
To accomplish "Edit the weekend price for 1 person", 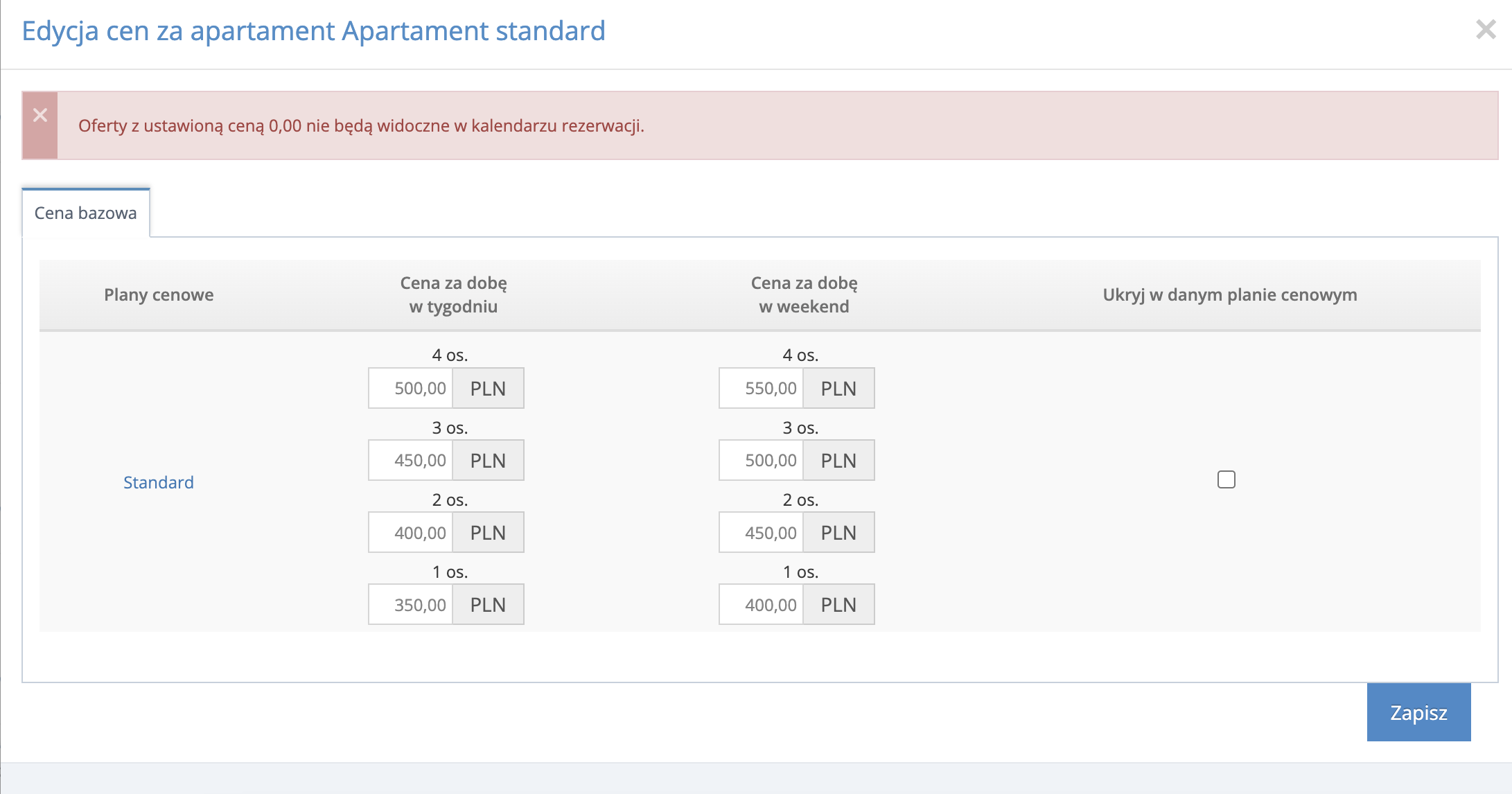I will coord(760,603).
